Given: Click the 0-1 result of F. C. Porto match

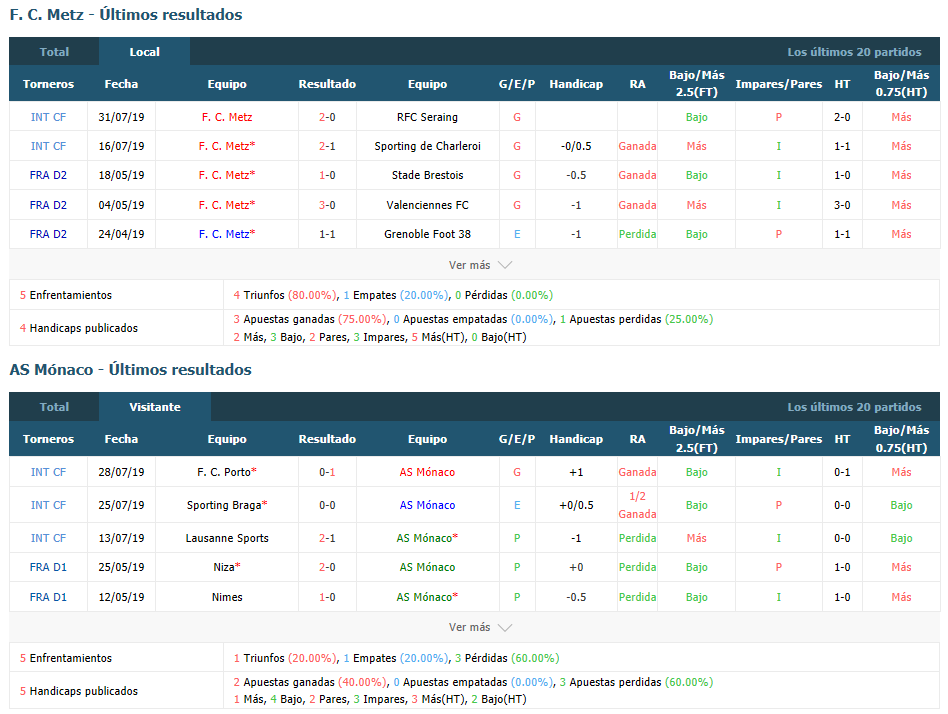Looking at the screenshot, I should (327, 472).
